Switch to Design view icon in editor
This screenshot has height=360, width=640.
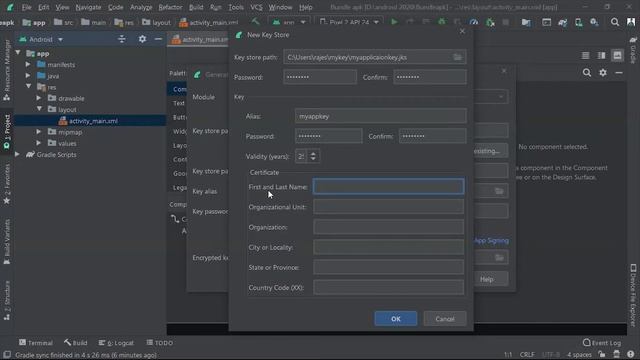(617, 56)
